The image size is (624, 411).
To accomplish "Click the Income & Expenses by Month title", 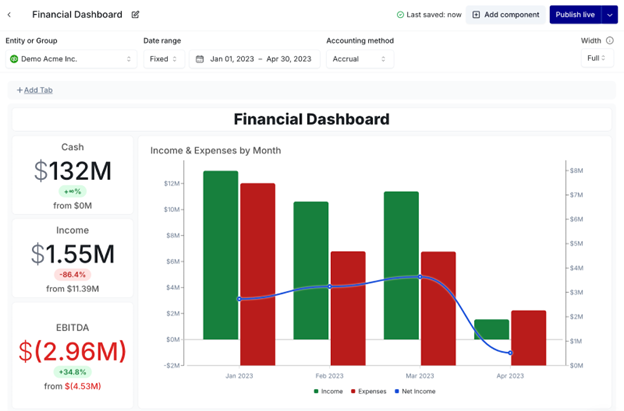I will click(x=216, y=150).
